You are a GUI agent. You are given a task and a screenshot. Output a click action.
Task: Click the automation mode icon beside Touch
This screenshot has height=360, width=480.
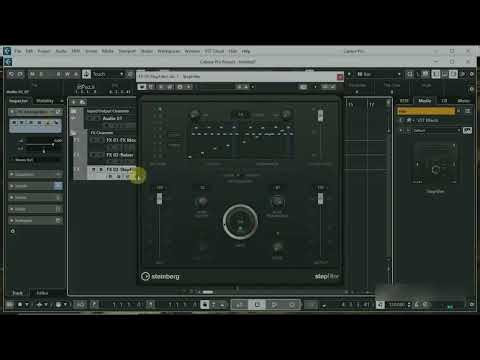click(86, 74)
